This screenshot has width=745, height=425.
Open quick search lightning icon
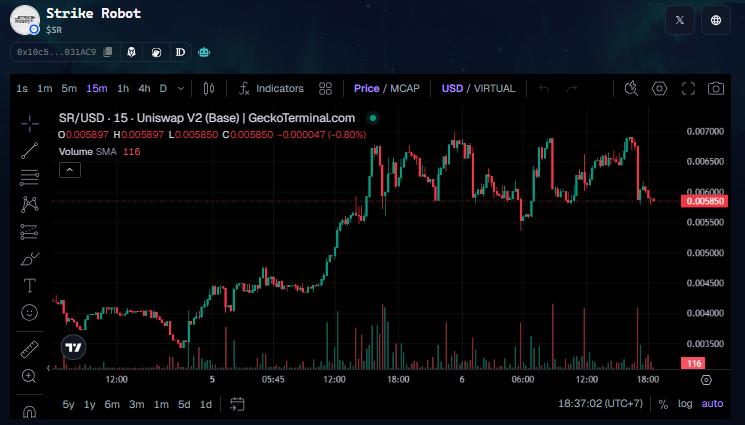[631, 88]
